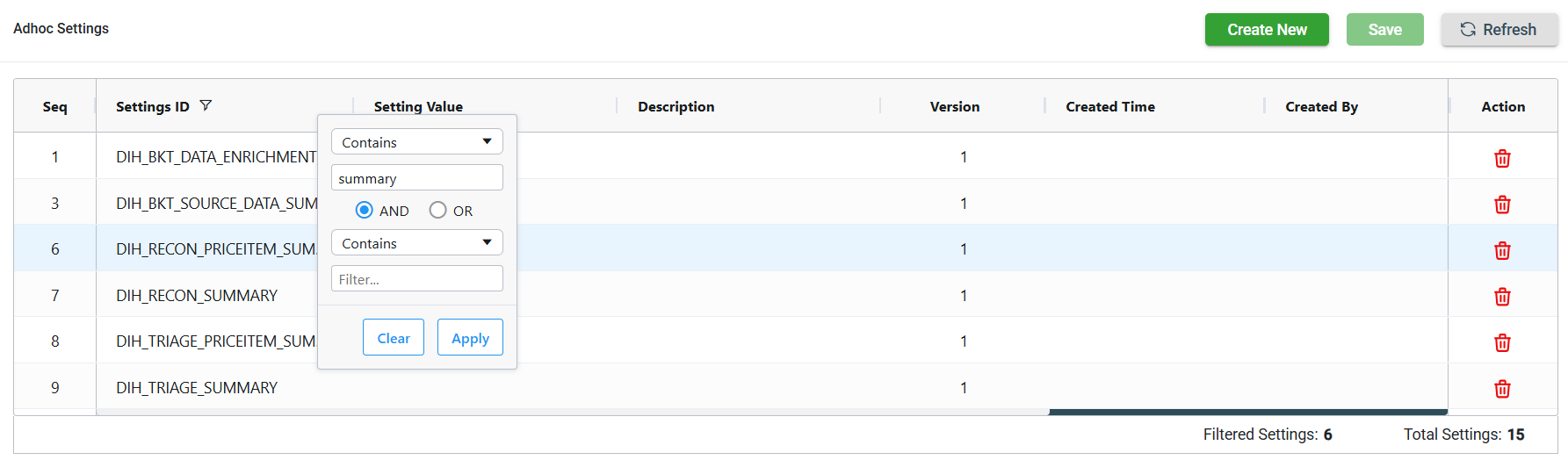Delete the DIH_BKT_SOURCE_DATA row via trash icon
Viewport: 1568px width, 467px height.
click(1502, 205)
